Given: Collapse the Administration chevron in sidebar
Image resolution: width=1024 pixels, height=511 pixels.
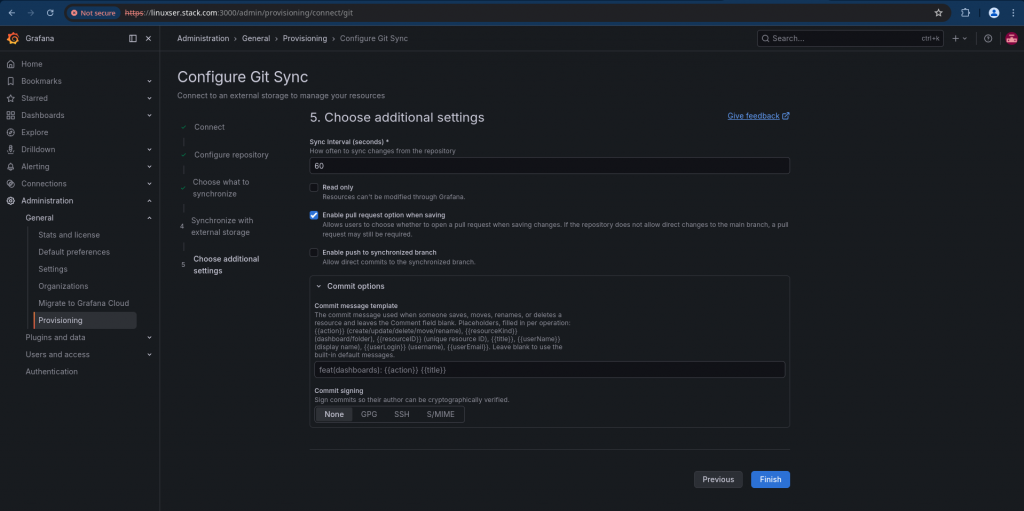Looking at the screenshot, I should click(x=149, y=201).
